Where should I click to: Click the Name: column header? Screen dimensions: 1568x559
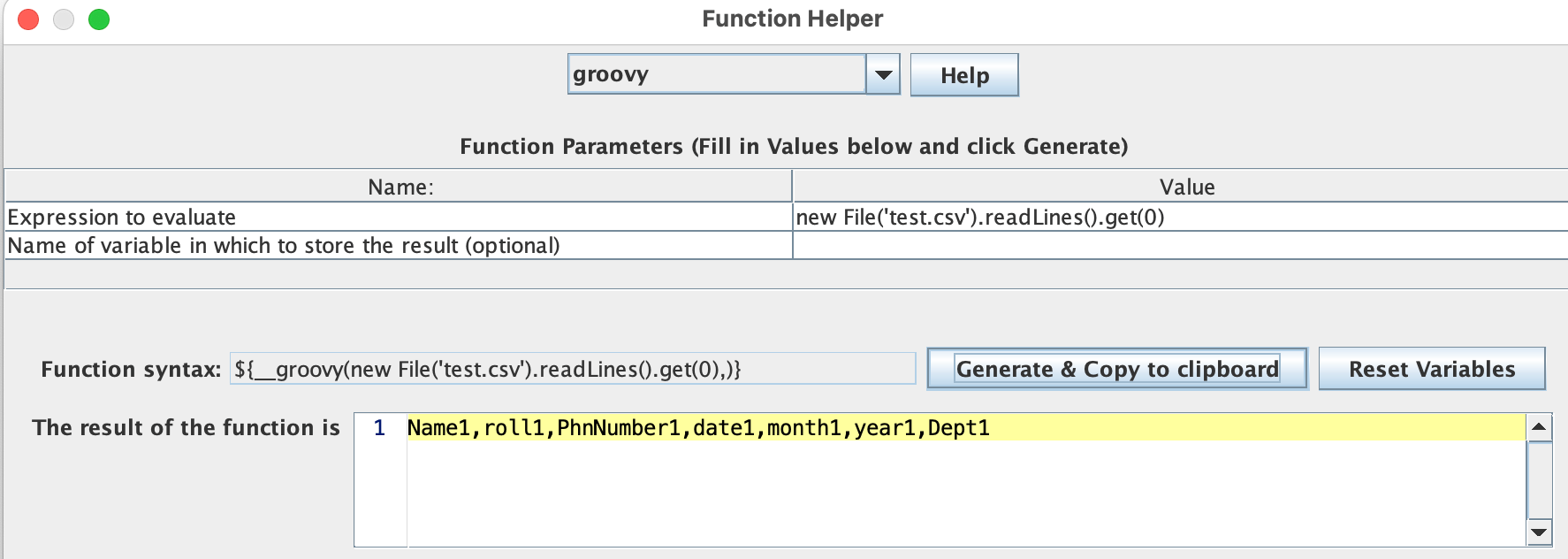point(400,188)
